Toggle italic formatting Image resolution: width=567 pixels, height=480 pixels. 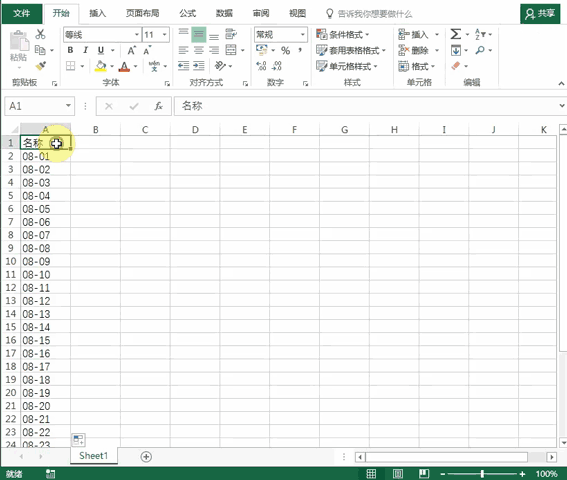click(85, 50)
